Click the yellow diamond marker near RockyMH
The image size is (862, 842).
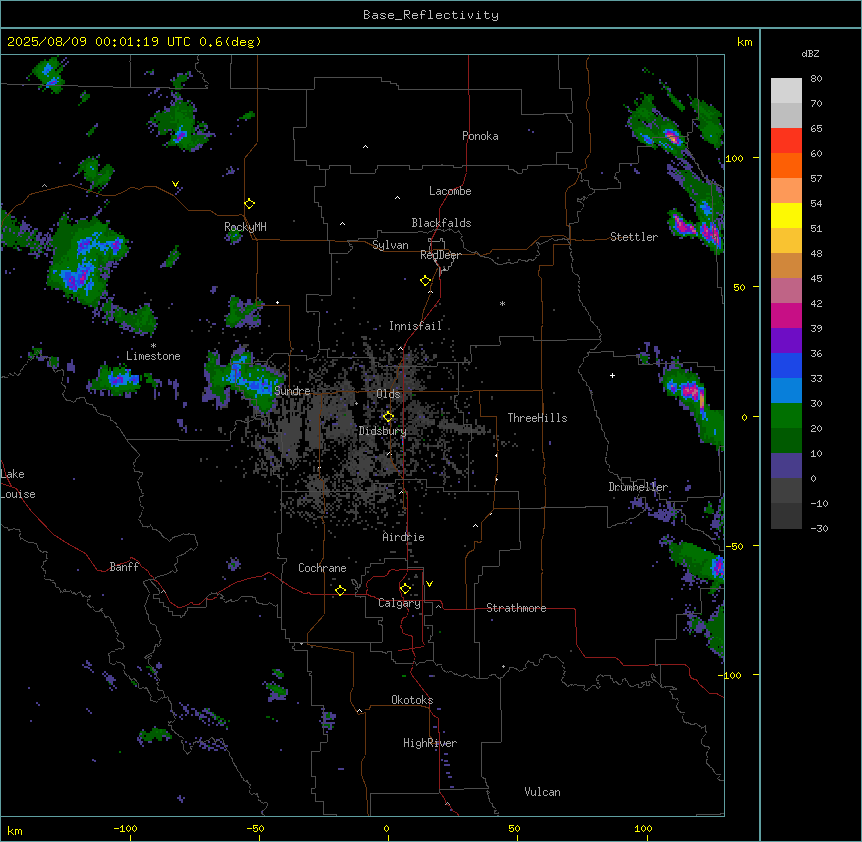249,204
